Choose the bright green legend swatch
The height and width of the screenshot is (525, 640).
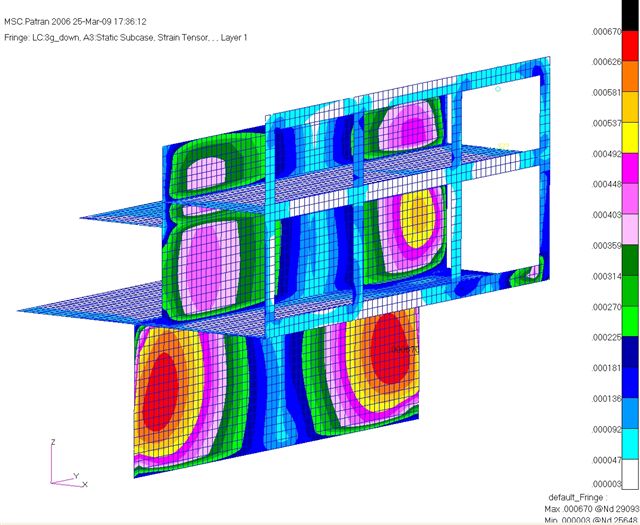pos(630,322)
